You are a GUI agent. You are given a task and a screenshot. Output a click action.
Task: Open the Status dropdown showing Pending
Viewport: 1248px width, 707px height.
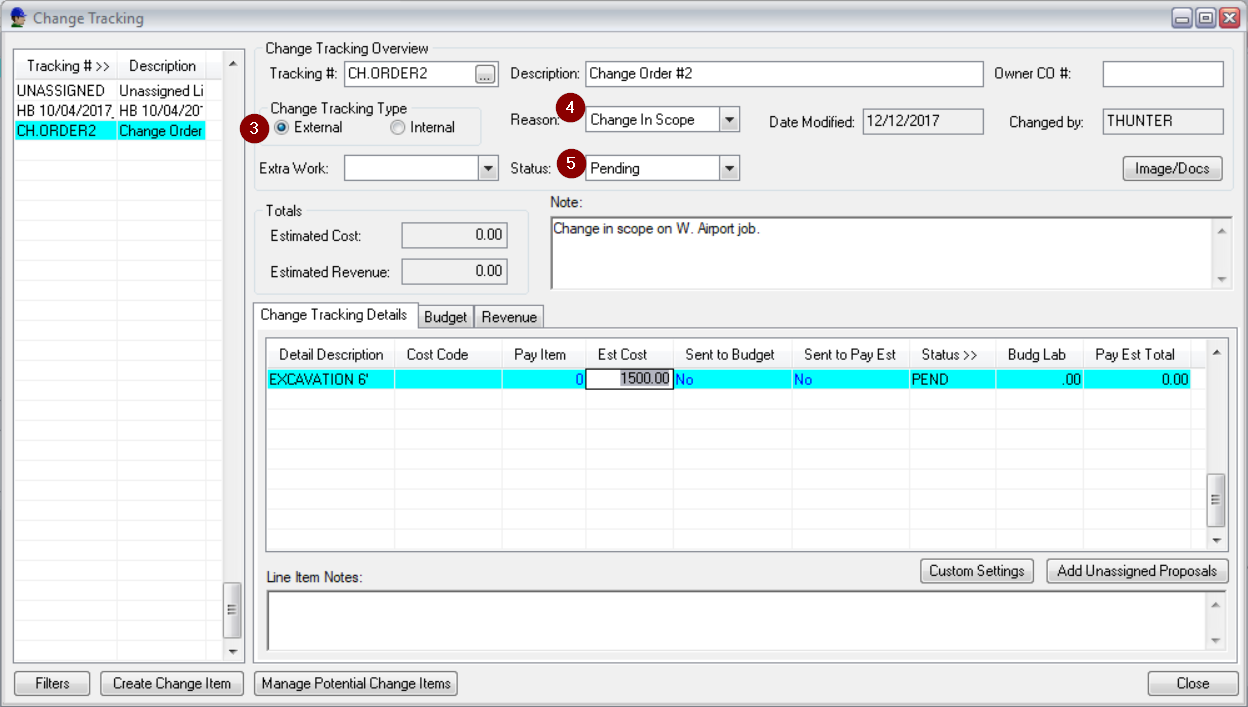(729, 168)
